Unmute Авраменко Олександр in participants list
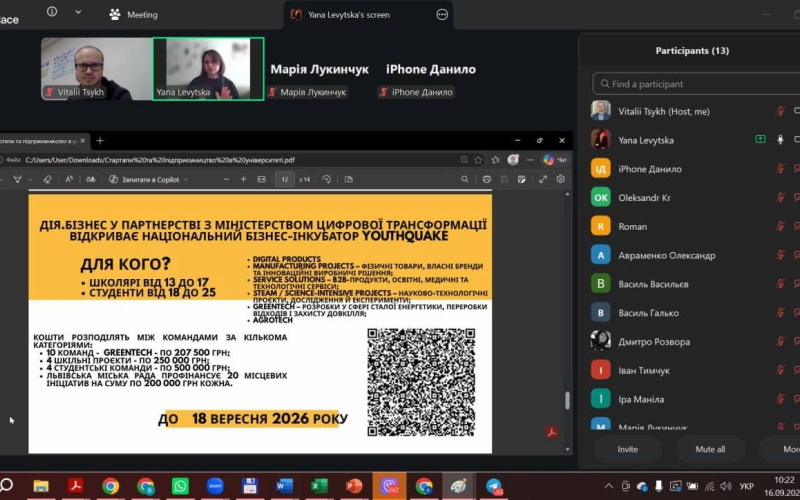The height and width of the screenshot is (500, 800). pos(780,255)
